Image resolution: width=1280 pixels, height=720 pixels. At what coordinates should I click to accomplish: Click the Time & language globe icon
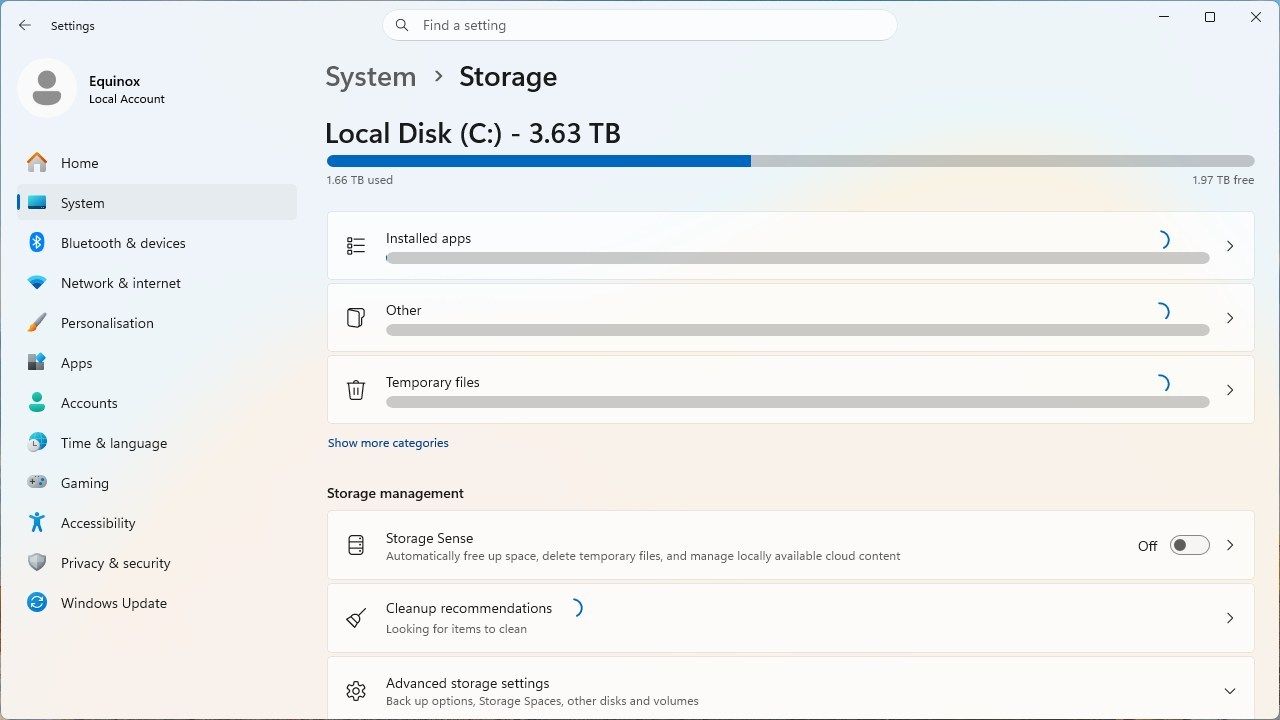click(x=37, y=443)
